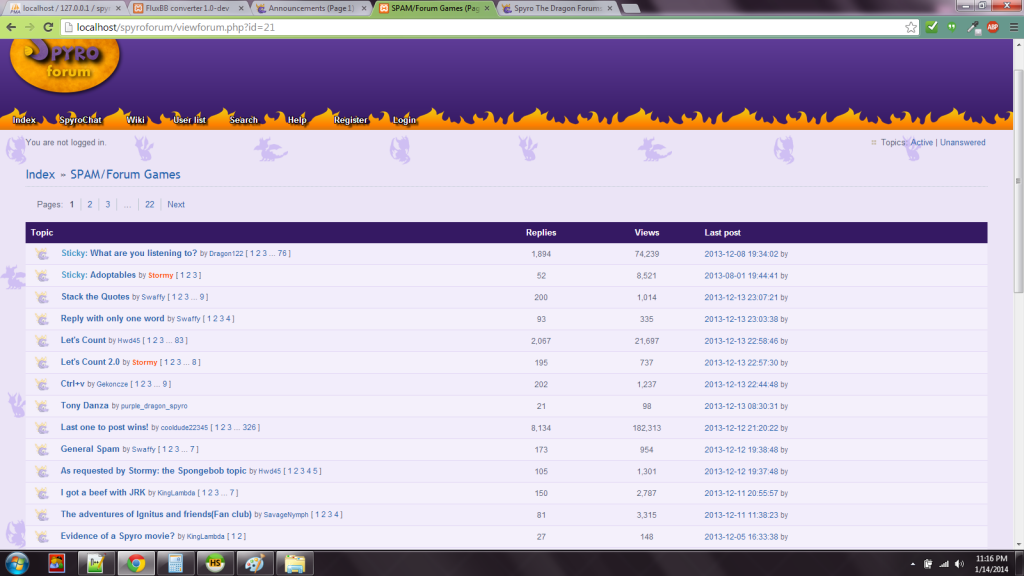Open the Chrome hamburger menu
The width and height of the screenshot is (1024, 576).
(x=1016, y=27)
